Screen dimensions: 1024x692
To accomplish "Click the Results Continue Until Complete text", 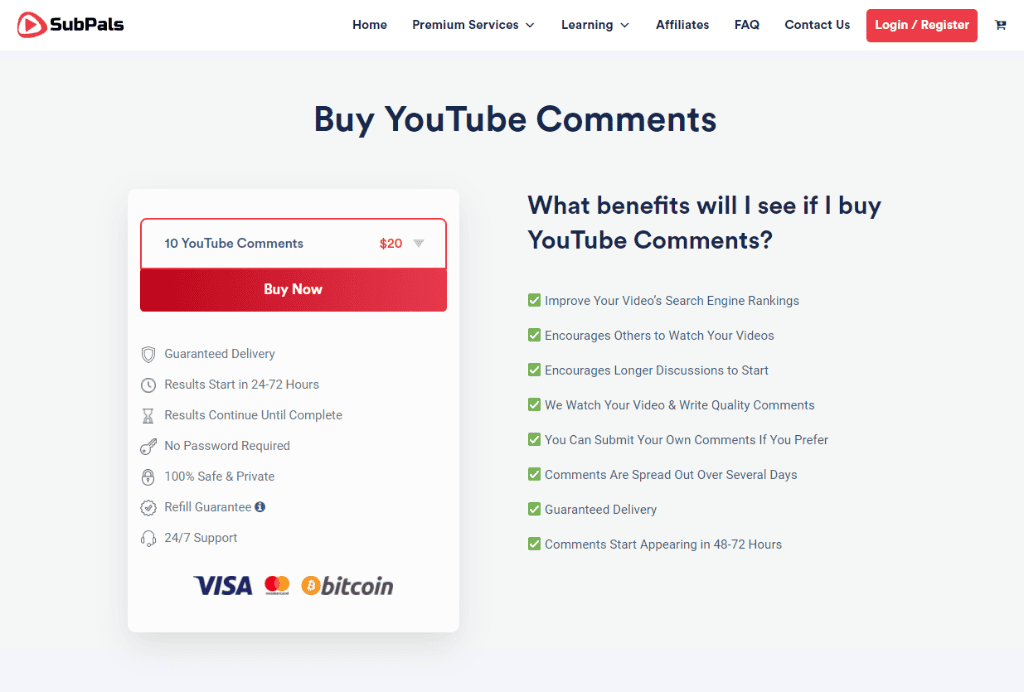I will click(x=253, y=415).
